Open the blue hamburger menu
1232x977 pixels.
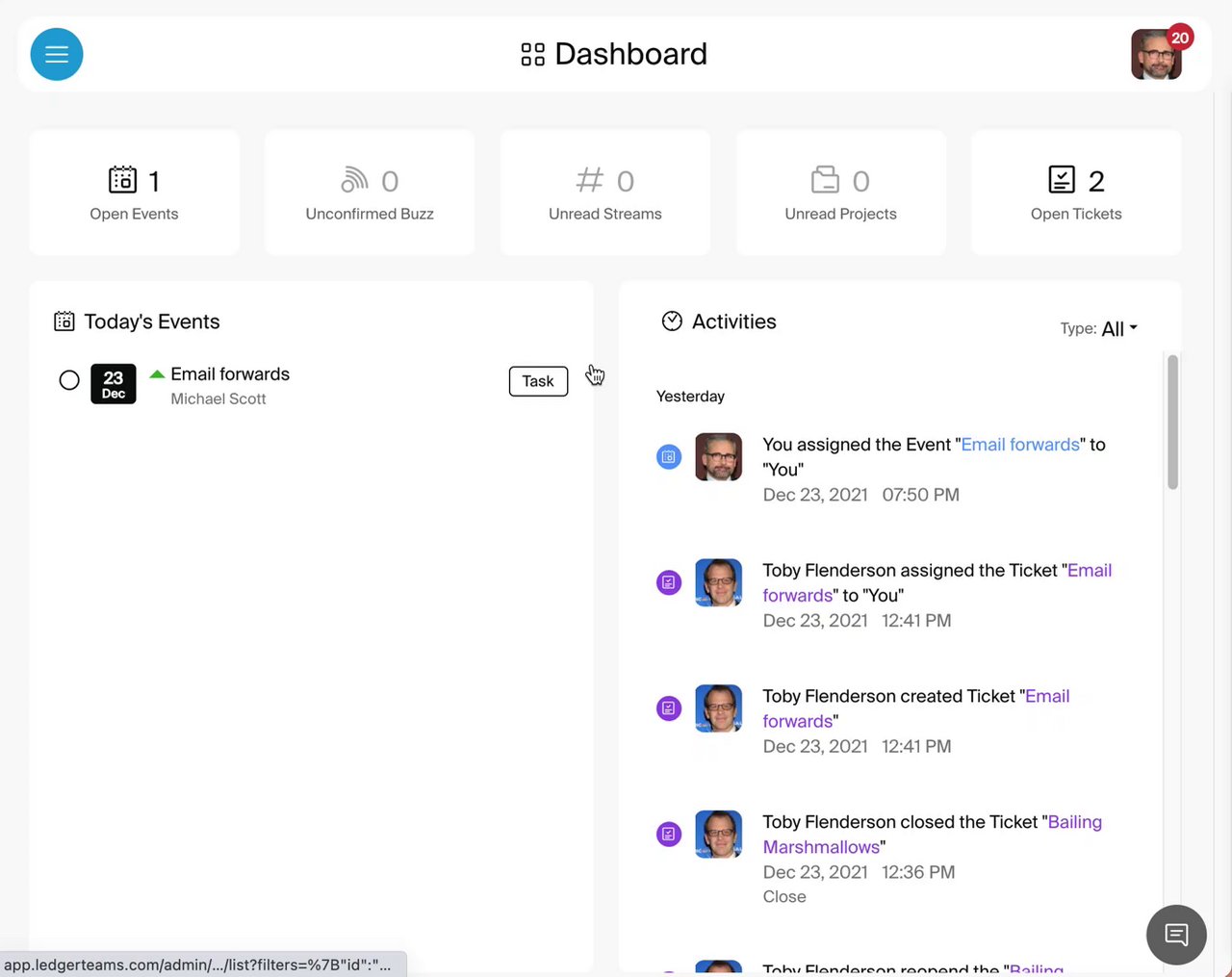[57, 54]
